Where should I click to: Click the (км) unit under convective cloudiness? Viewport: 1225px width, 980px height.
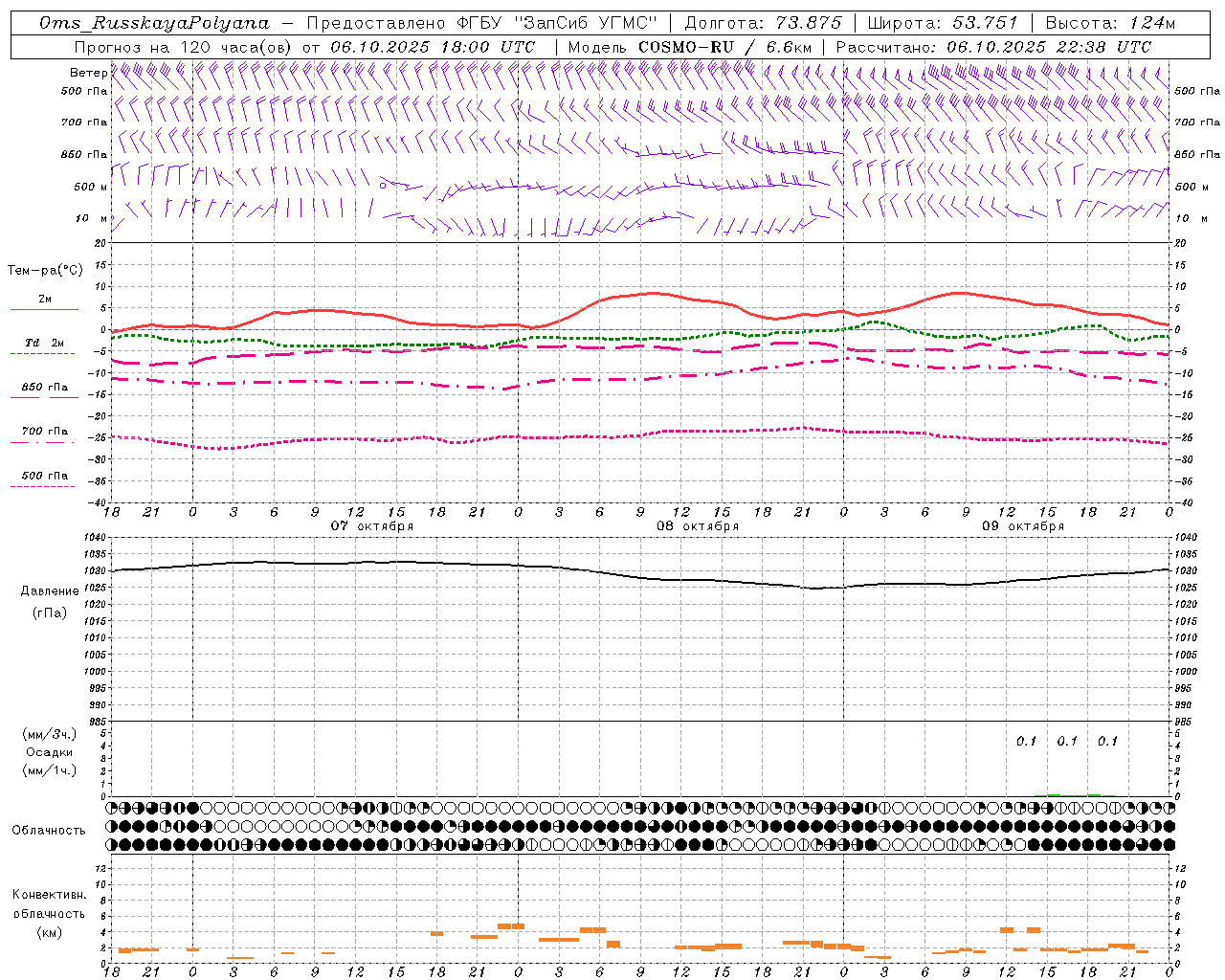[49, 932]
